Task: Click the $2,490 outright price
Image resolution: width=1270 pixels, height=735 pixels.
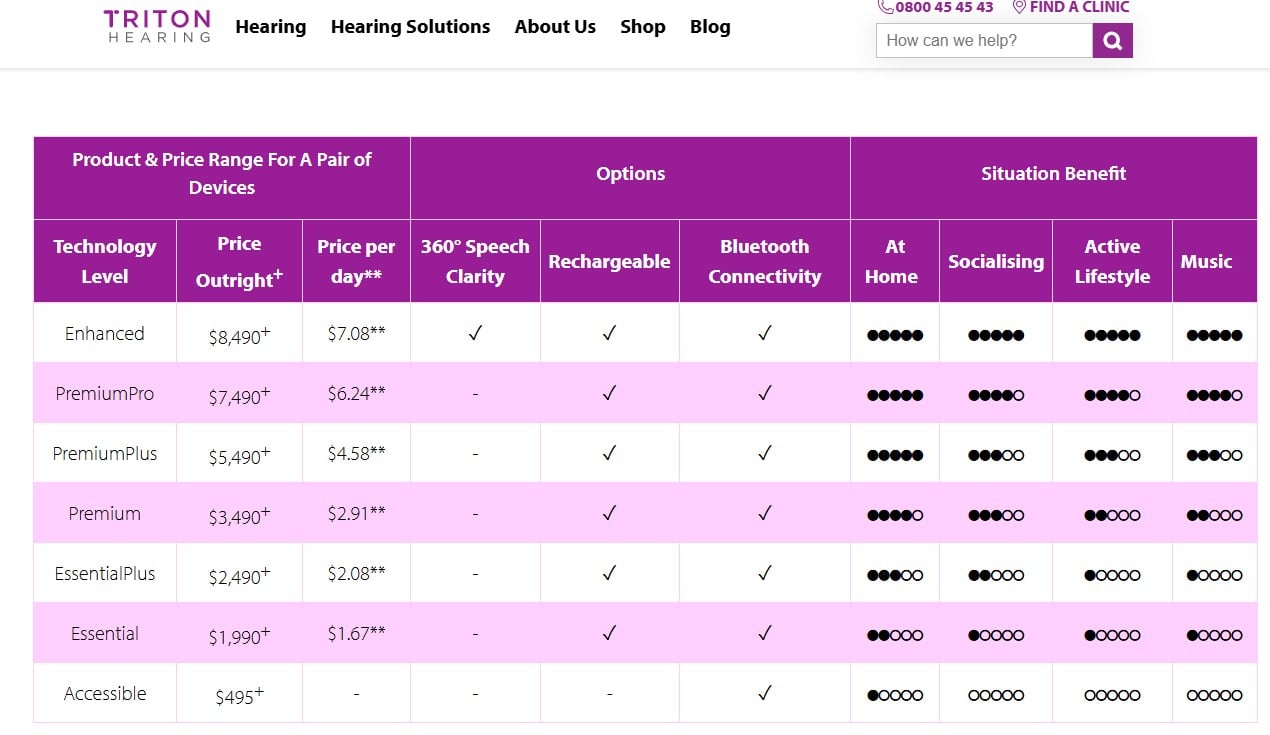Action: (x=239, y=576)
